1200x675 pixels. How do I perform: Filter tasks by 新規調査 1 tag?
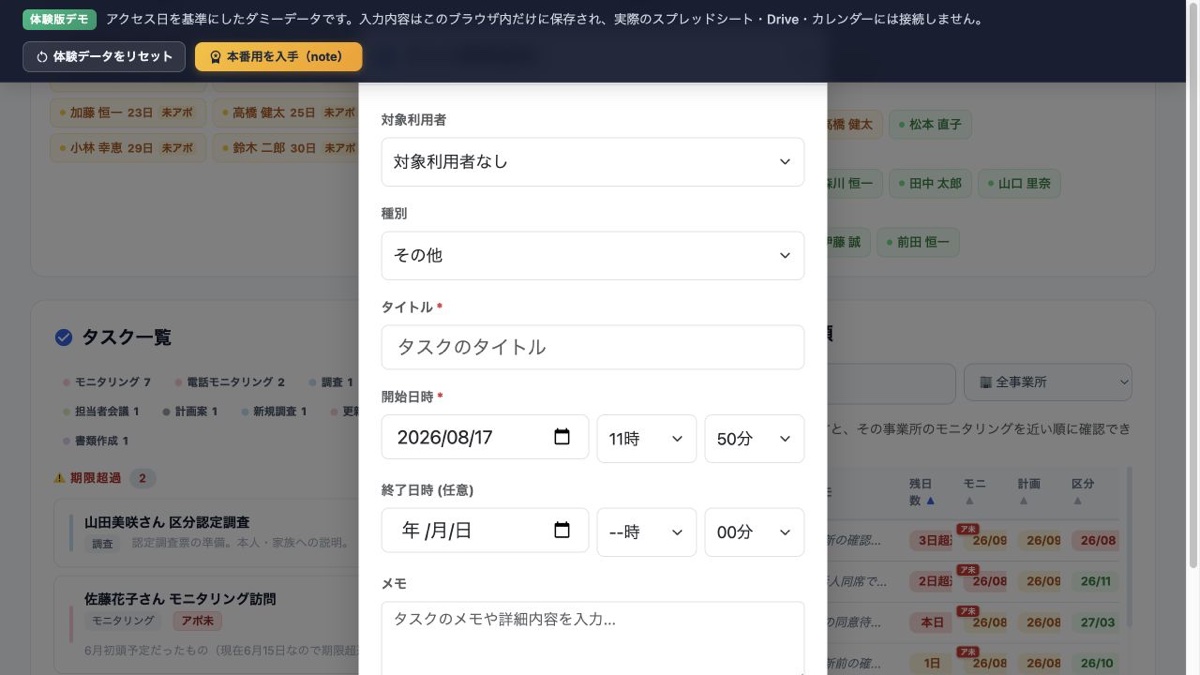click(x=273, y=411)
